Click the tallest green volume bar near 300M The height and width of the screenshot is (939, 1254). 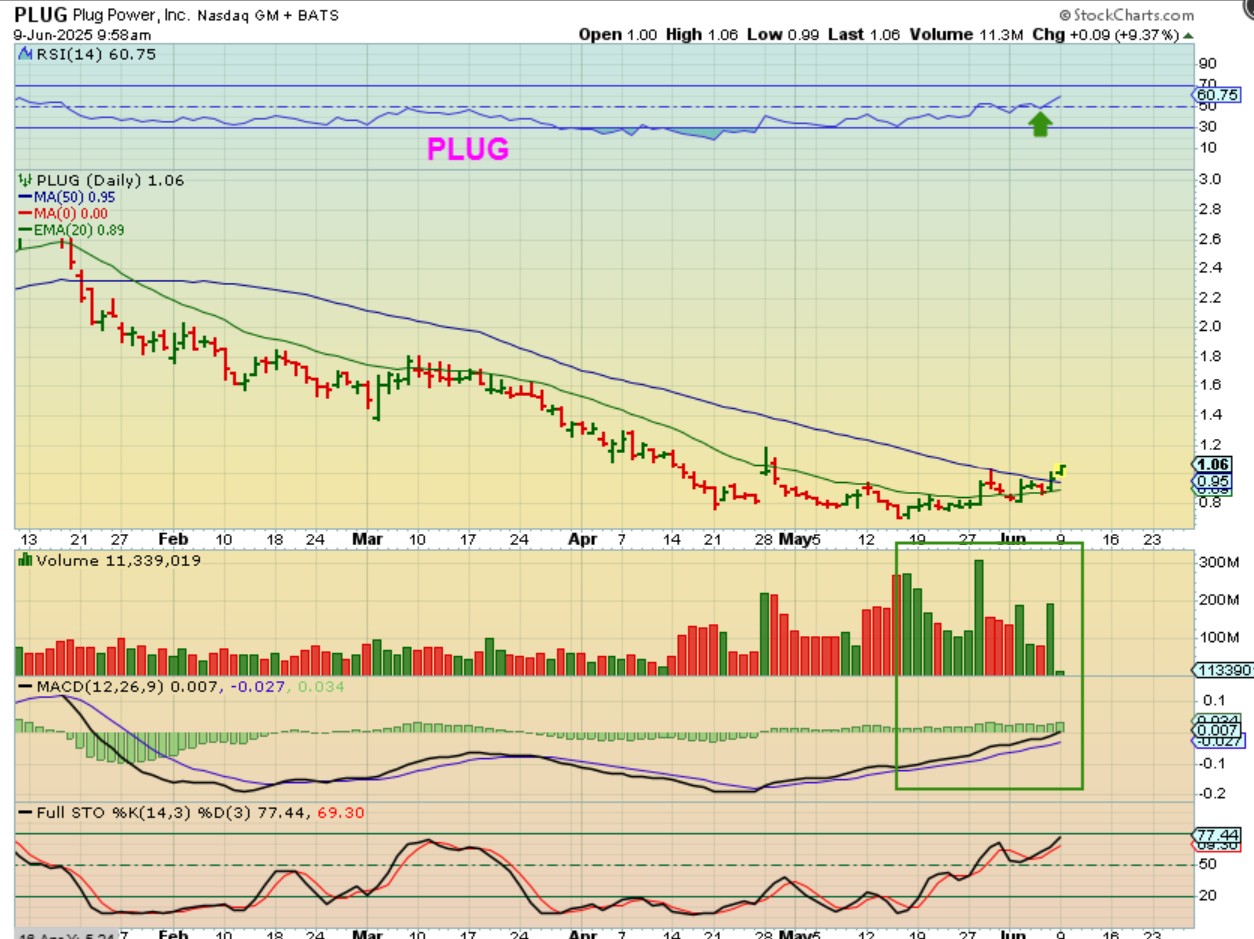pyautogui.click(x=979, y=617)
